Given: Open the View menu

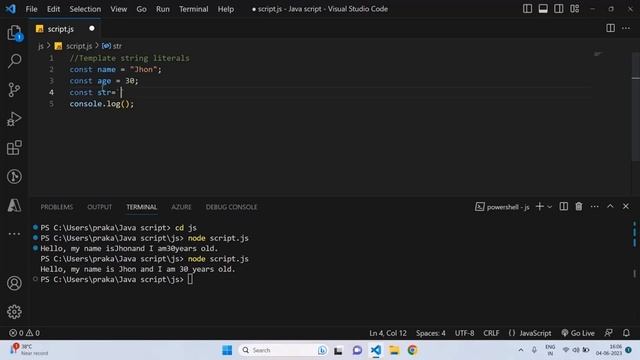Looking at the screenshot, I should [118, 9].
